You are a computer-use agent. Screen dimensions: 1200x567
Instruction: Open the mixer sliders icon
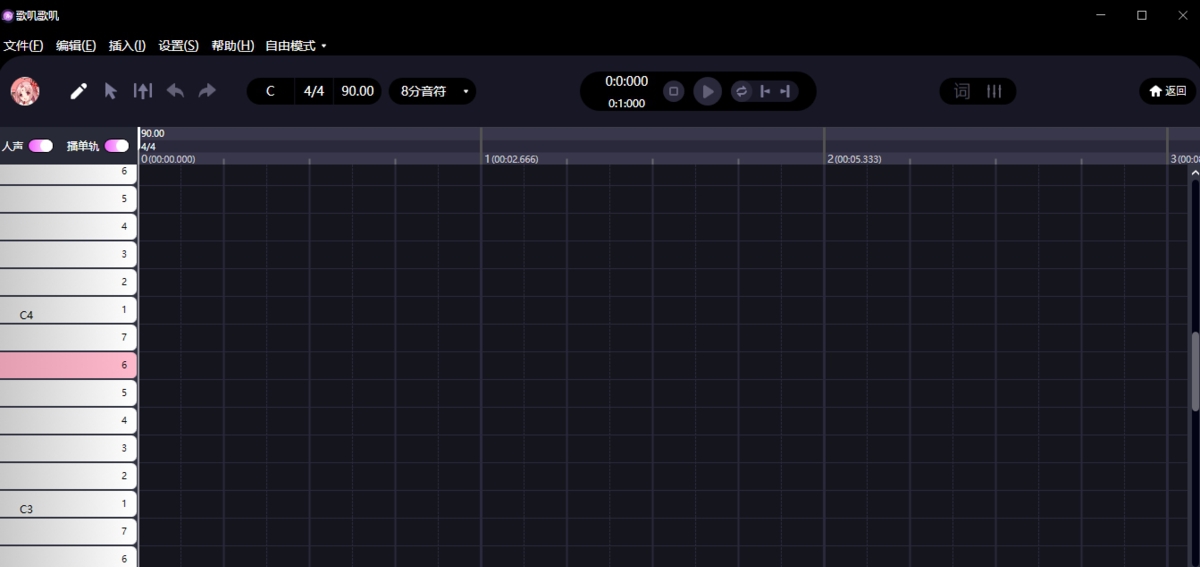tap(994, 91)
